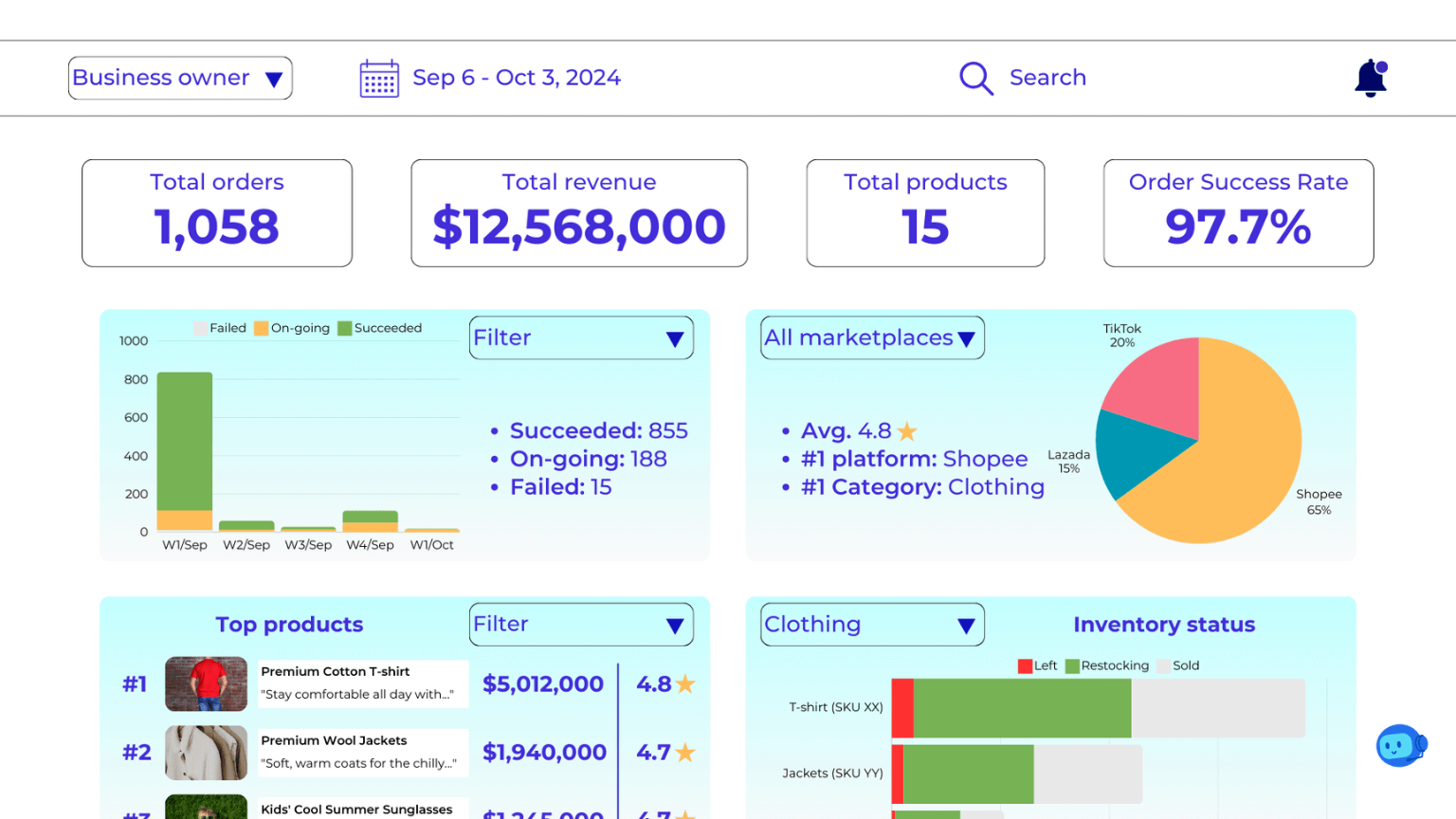Click the Search field
1456x819 pixels.
click(1047, 78)
